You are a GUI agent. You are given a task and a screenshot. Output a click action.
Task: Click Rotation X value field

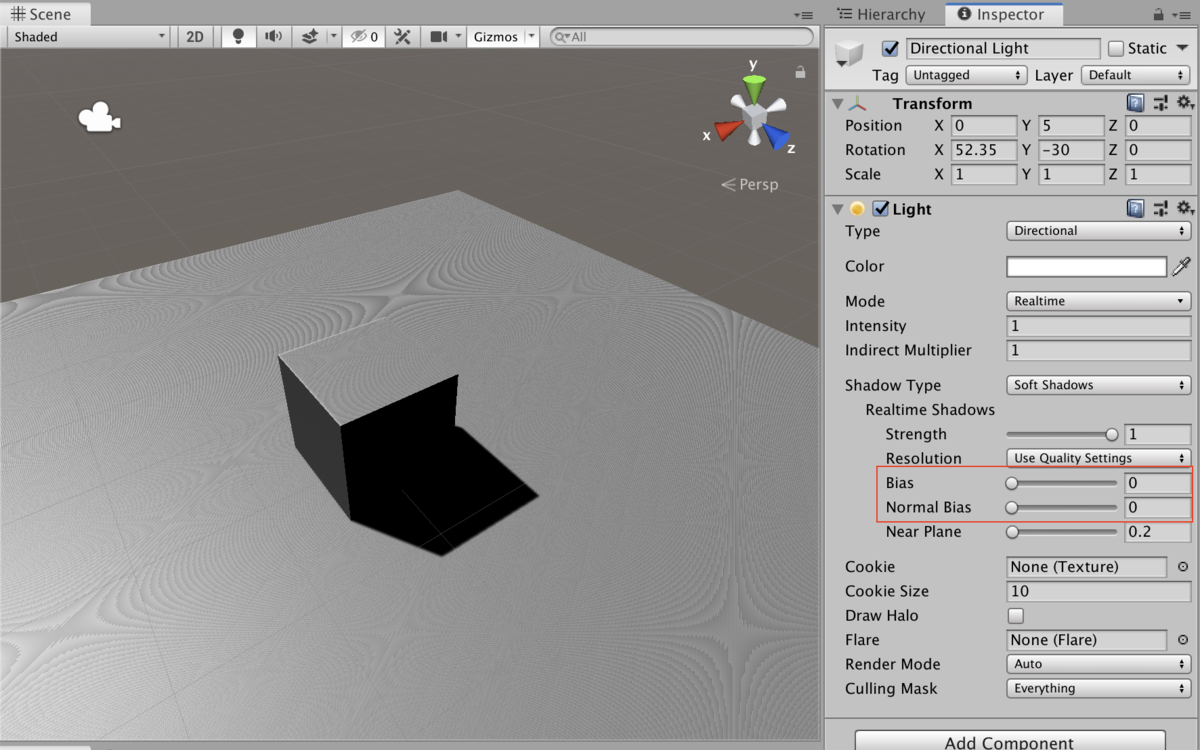click(983, 150)
